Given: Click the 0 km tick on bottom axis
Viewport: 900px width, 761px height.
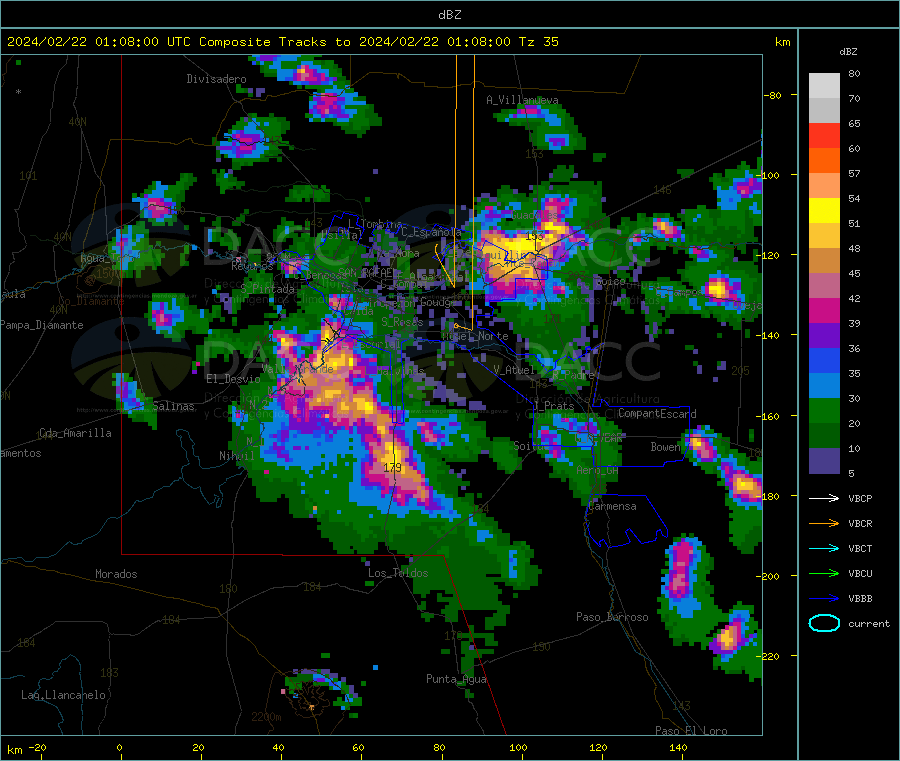Looking at the screenshot, I should point(119,747).
